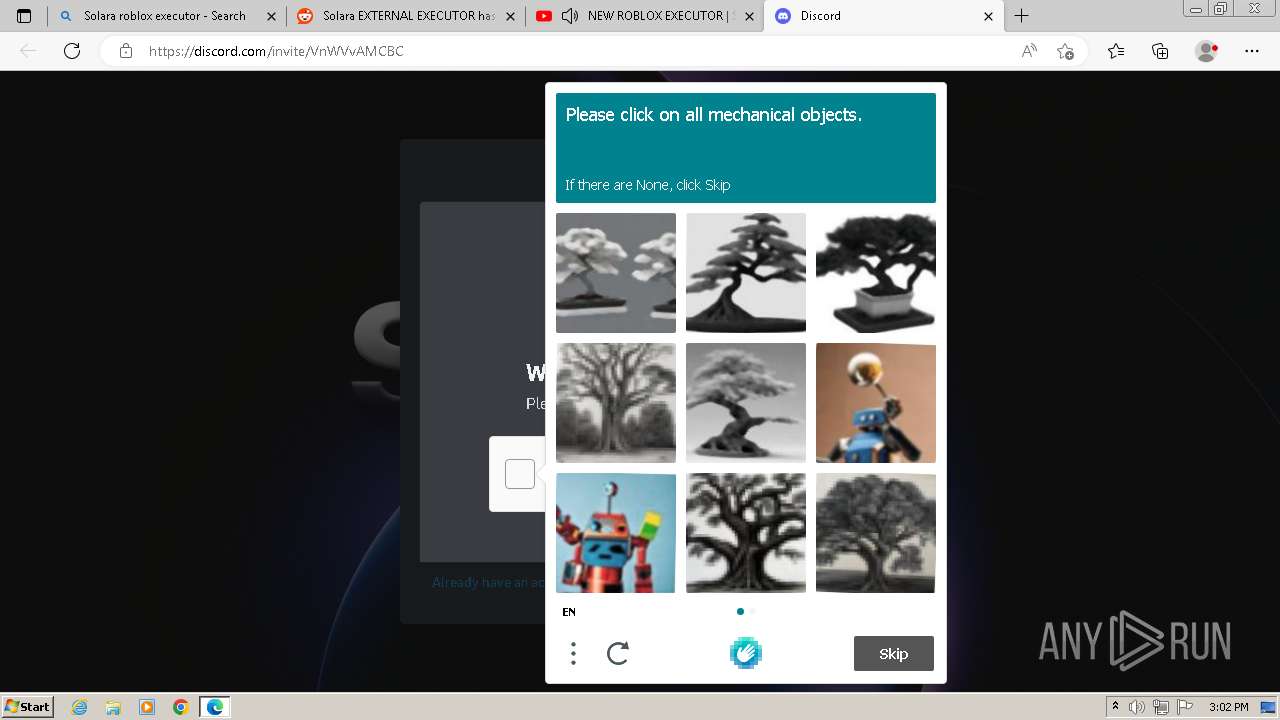This screenshot has width=1280, height=720.
Task: Open the Read aloud icon
Action: tap(1029, 51)
